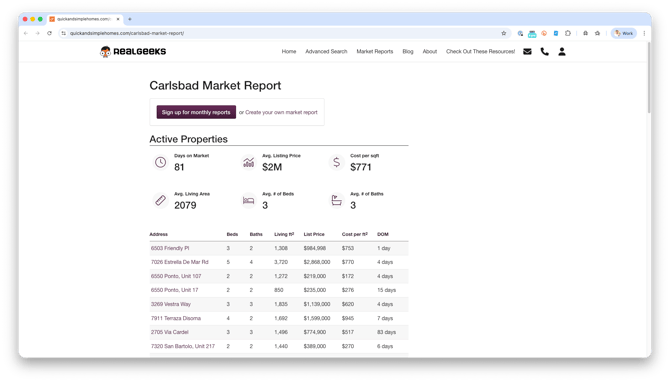
Task: Follow Create your own market report link
Action: coord(281,112)
